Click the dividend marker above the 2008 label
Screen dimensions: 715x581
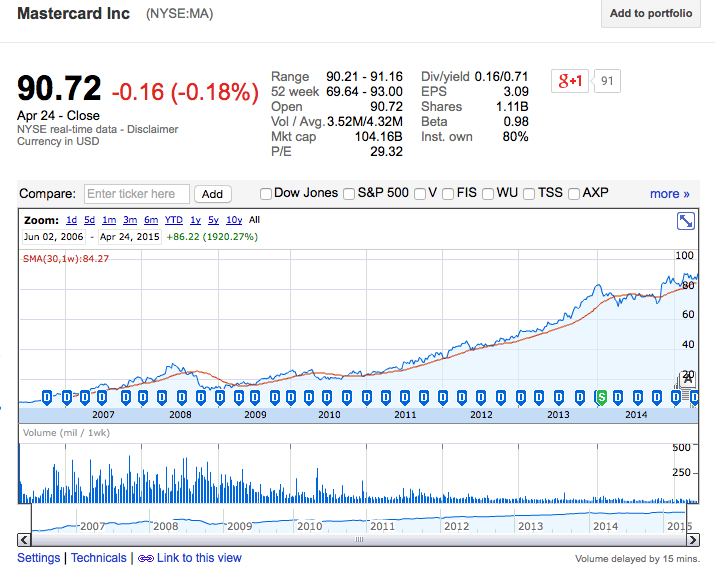pos(182,398)
